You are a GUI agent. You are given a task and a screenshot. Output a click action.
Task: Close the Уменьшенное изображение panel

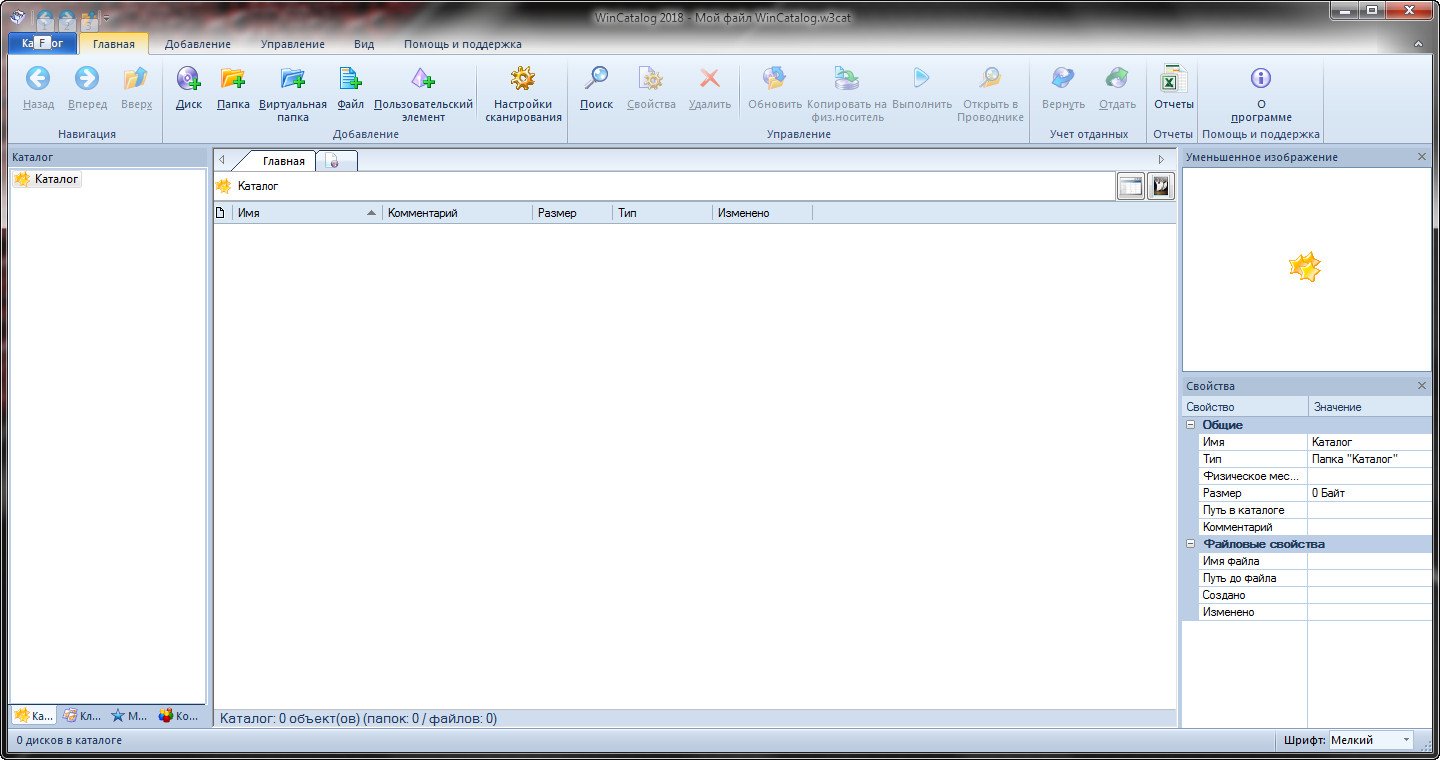pyautogui.click(x=1422, y=157)
